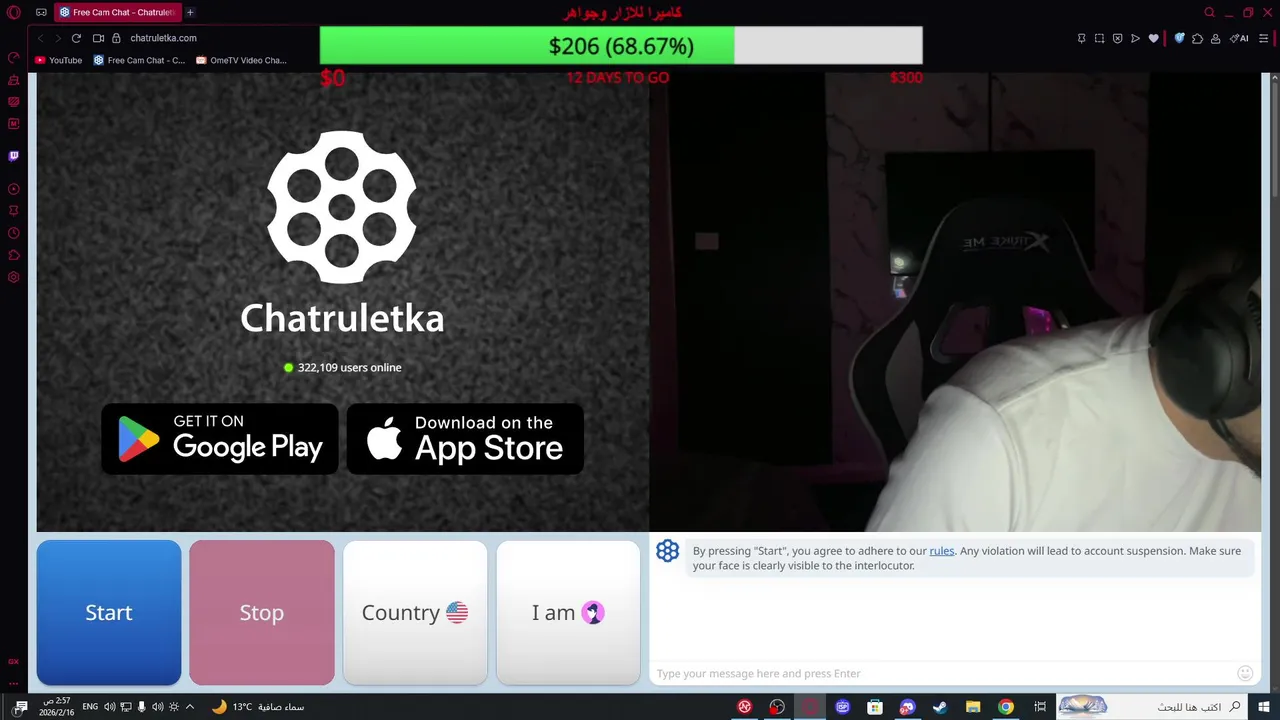Open the taskbar microphone icon
This screenshot has width=1280, height=720.
(141, 707)
